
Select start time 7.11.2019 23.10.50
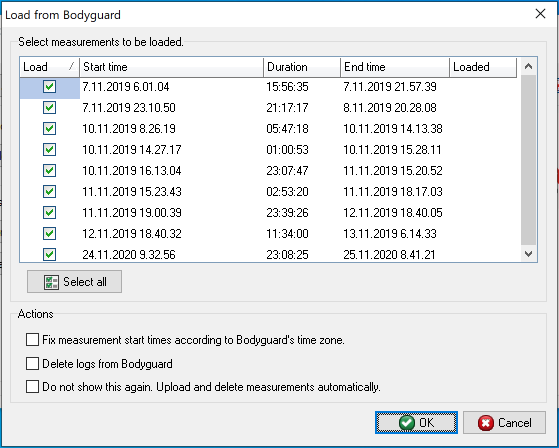(129, 108)
